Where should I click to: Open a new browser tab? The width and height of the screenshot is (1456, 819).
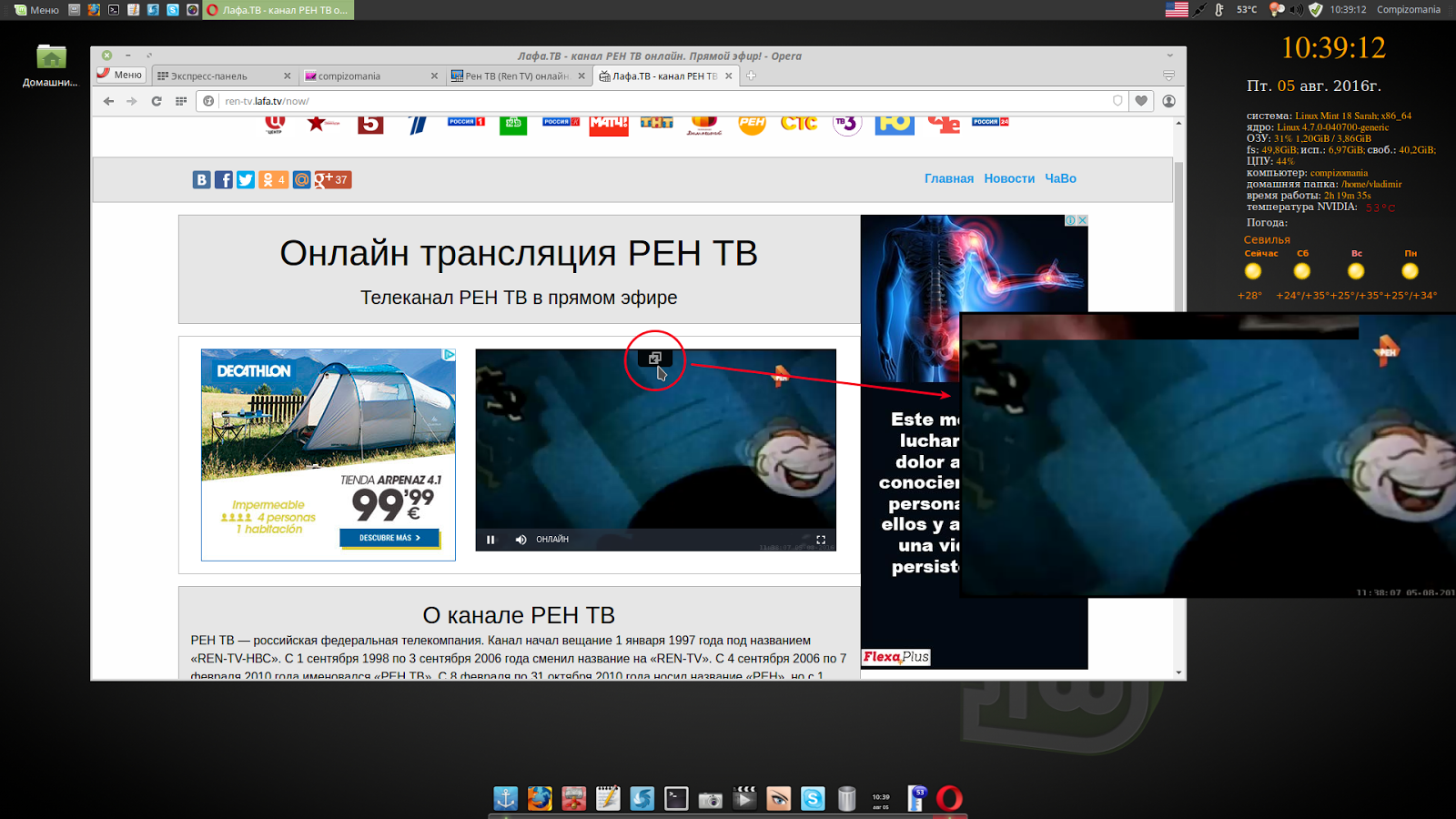[751, 76]
